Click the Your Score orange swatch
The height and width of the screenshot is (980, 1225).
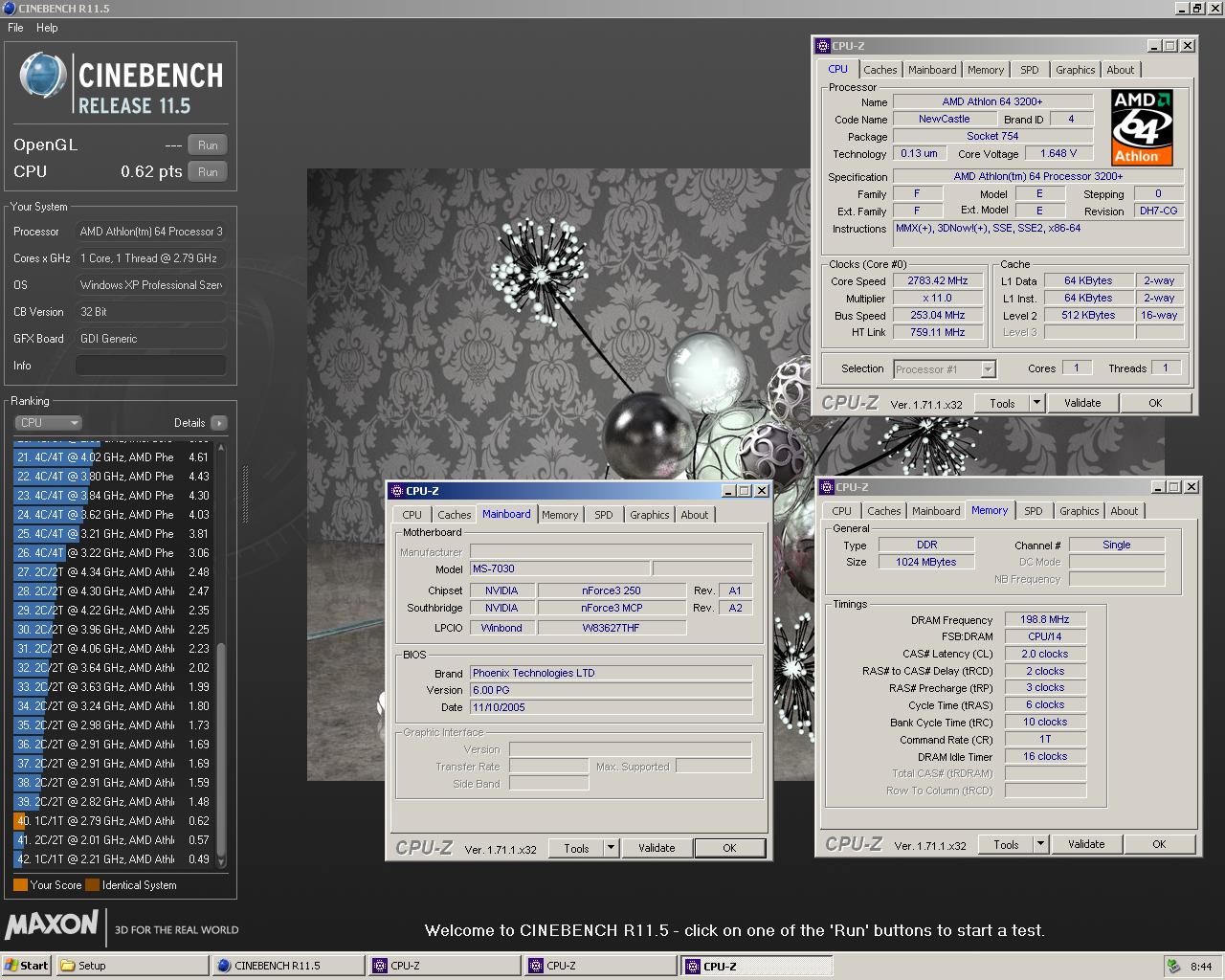(x=20, y=885)
